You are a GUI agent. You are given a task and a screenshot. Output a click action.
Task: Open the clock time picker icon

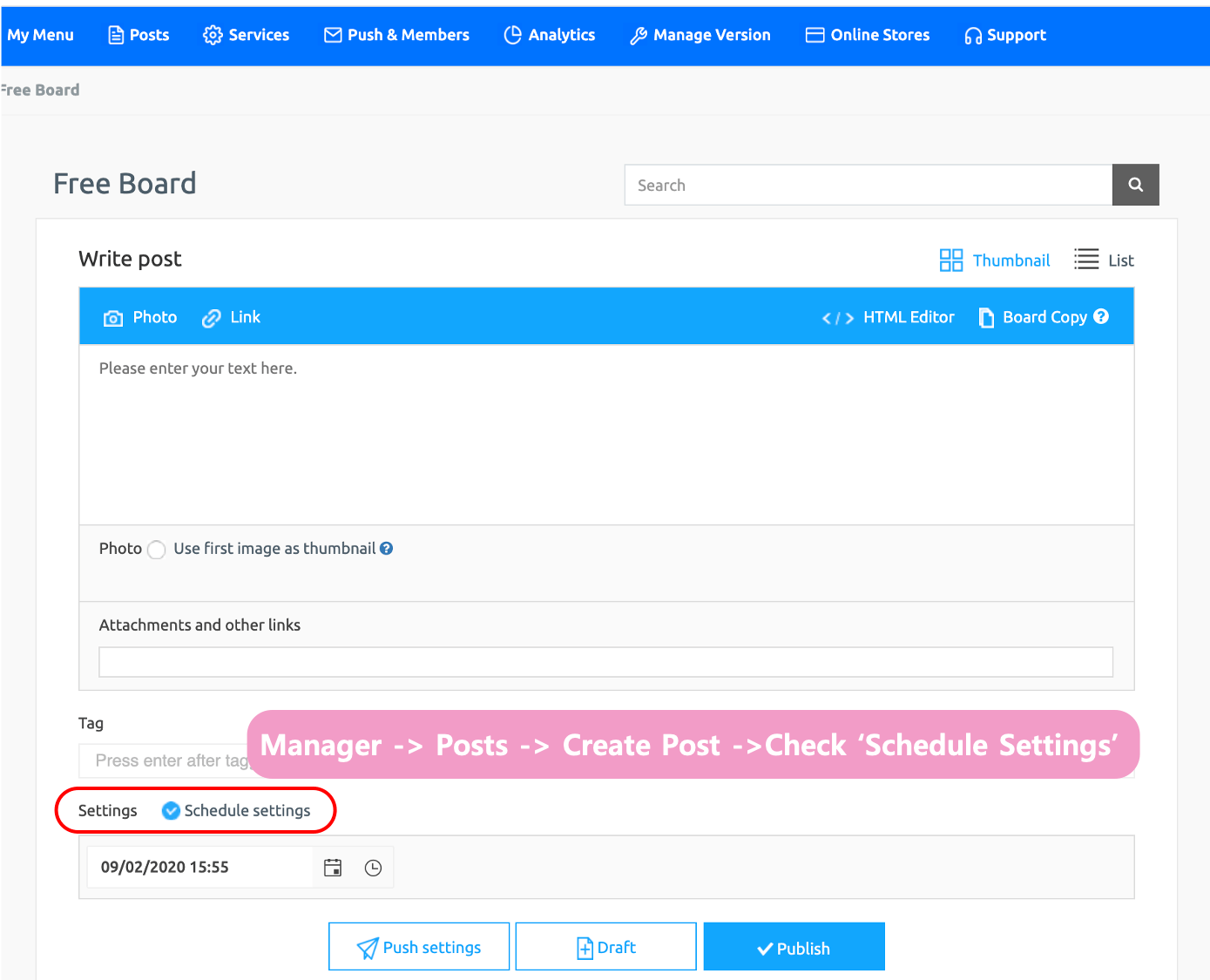point(373,868)
